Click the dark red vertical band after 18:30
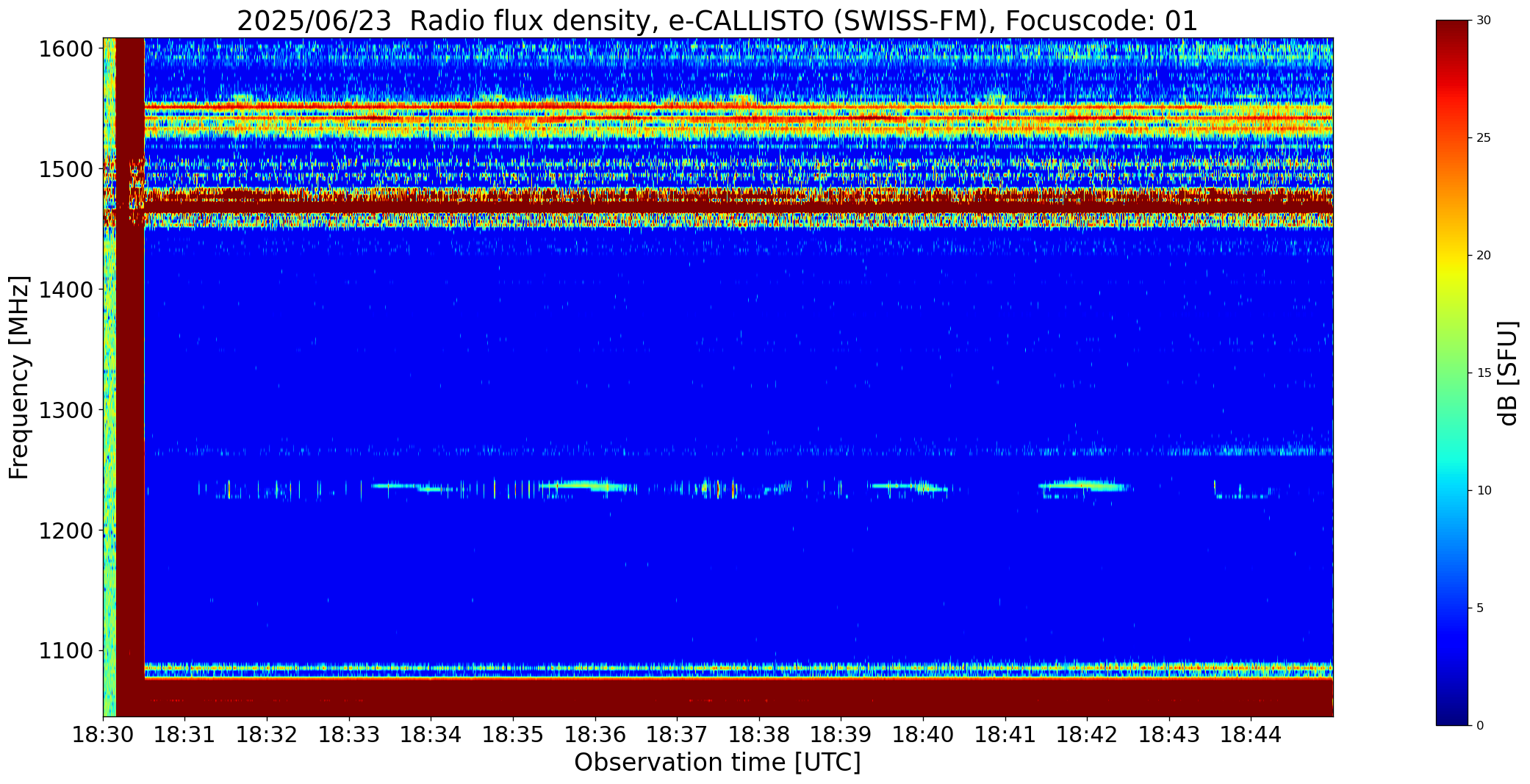 [x=130, y=377]
